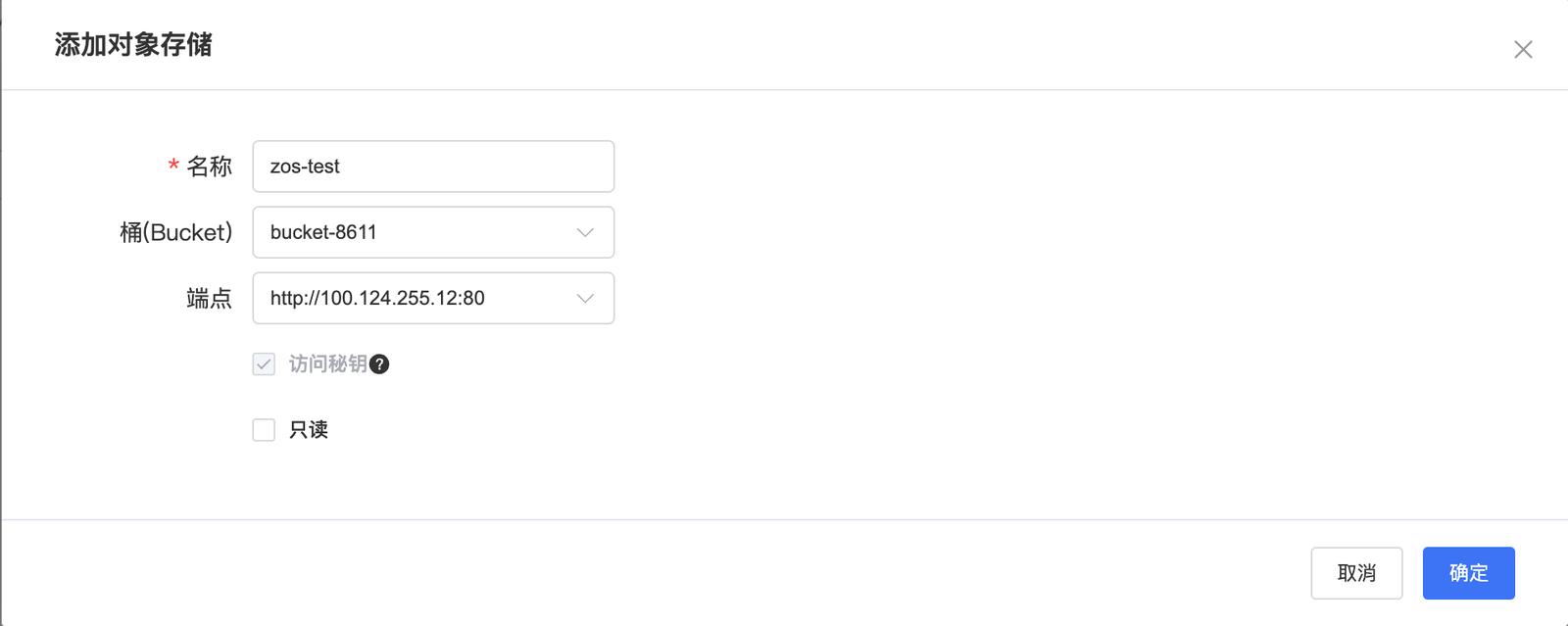Image resolution: width=1568 pixels, height=626 pixels.
Task: Click the 名称 field label
Action: [x=210, y=167]
